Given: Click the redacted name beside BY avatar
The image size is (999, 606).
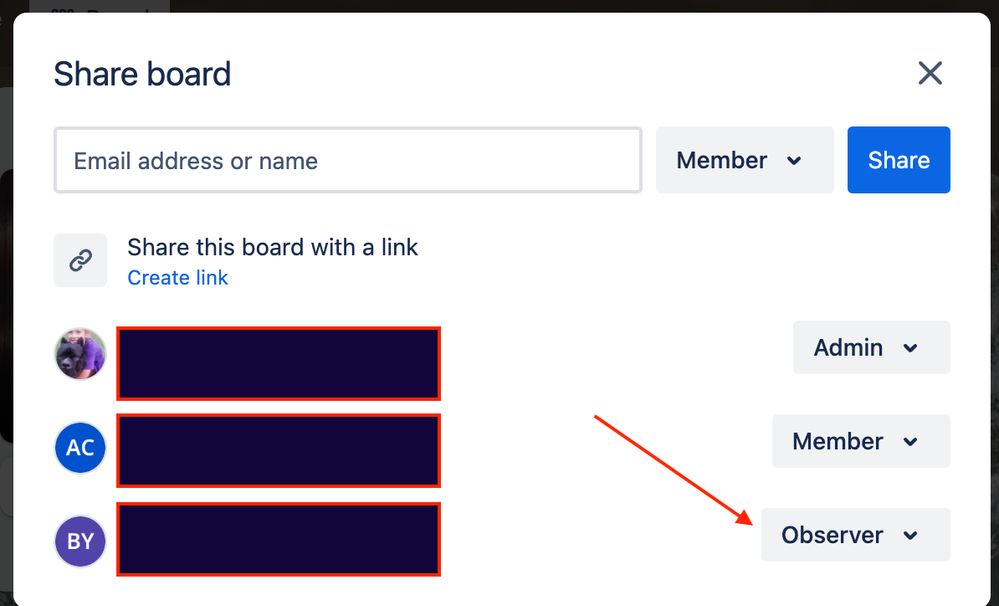Looking at the screenshot, I should click(x=278, y=539).
